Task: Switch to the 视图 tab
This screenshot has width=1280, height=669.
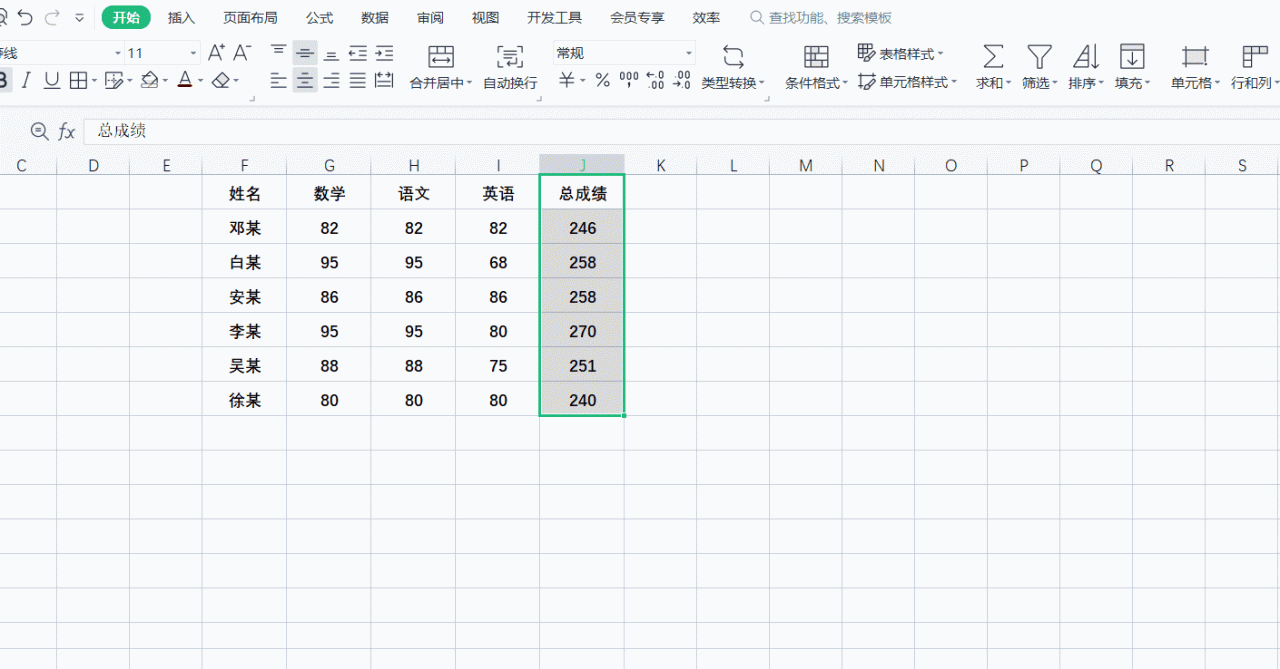Action: click(485, 18)
